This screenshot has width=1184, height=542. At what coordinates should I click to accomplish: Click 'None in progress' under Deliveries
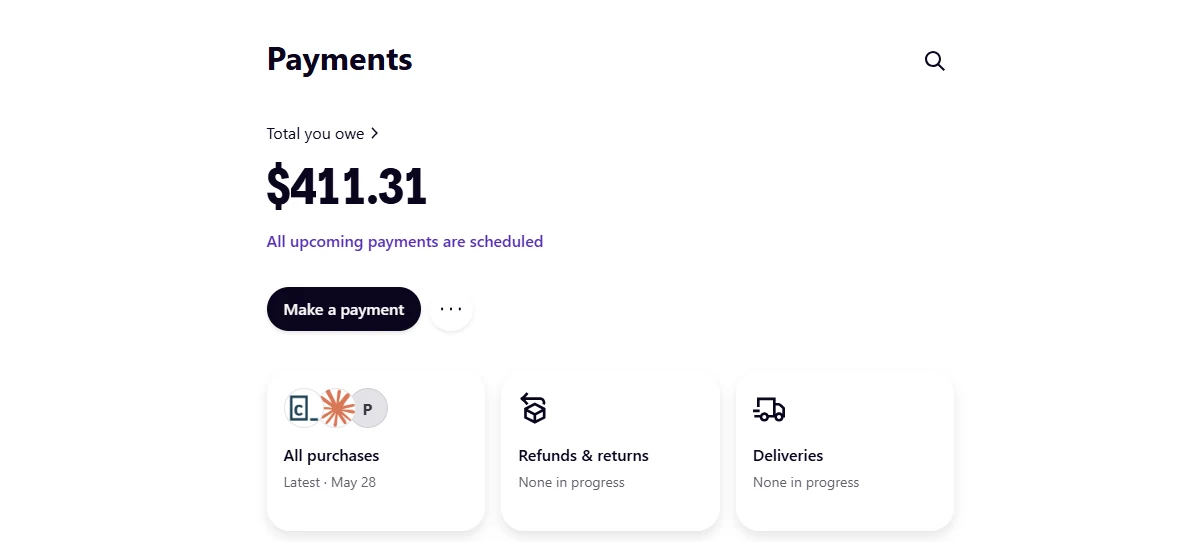806,482
